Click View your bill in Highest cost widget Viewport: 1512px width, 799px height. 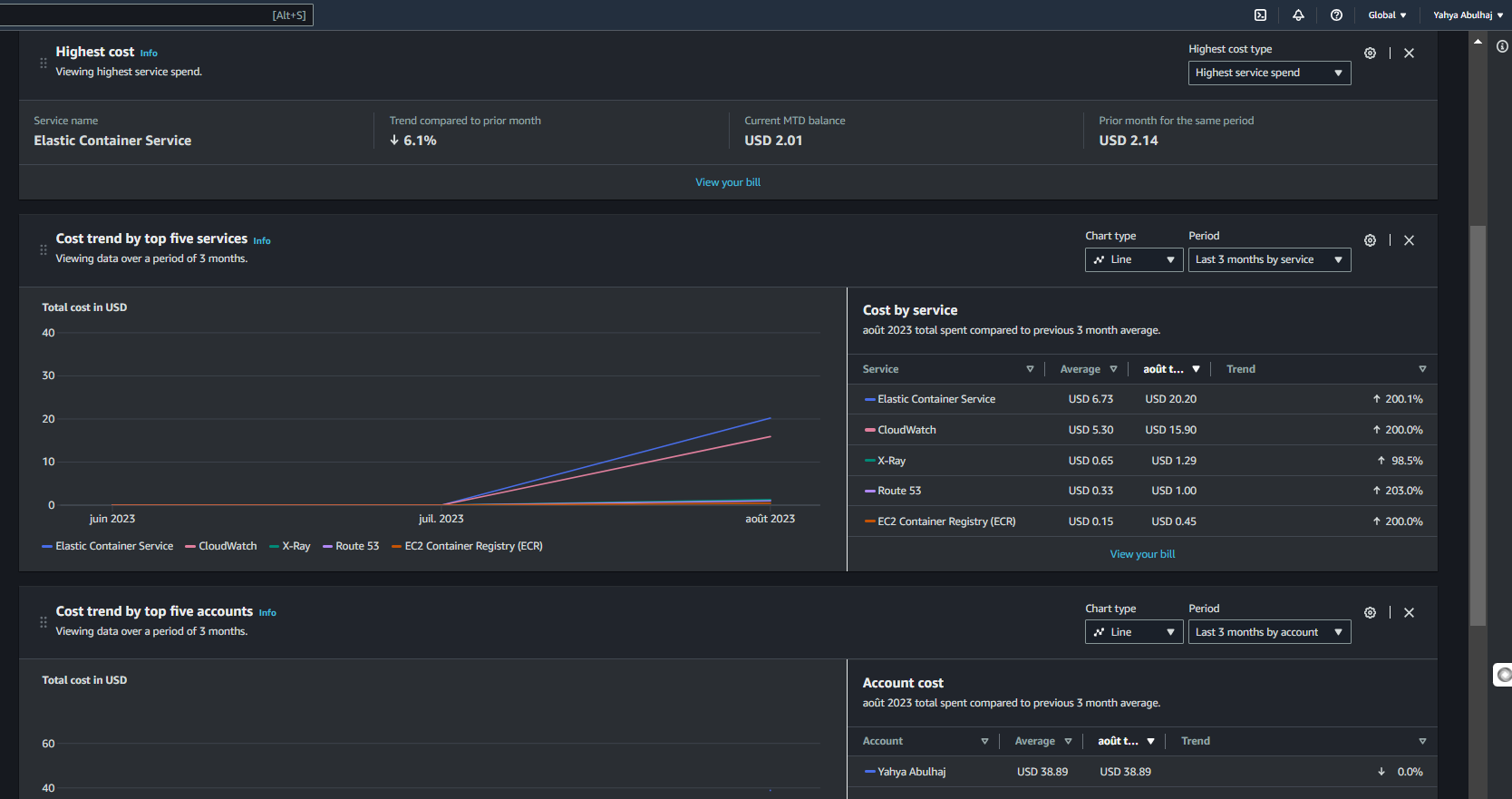[x=728, y=182]
